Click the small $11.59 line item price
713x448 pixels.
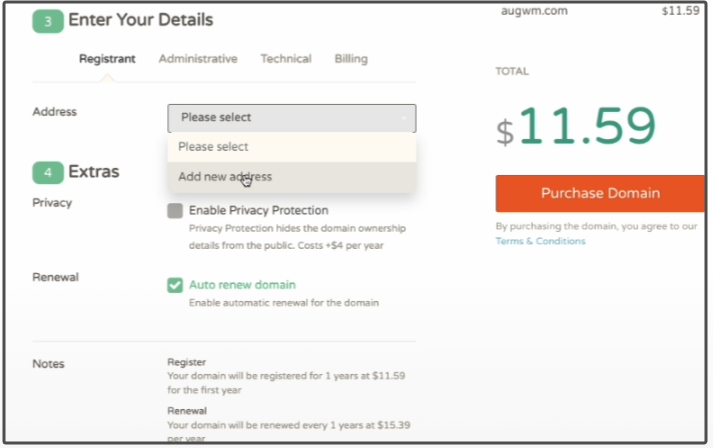click(680, 12)
